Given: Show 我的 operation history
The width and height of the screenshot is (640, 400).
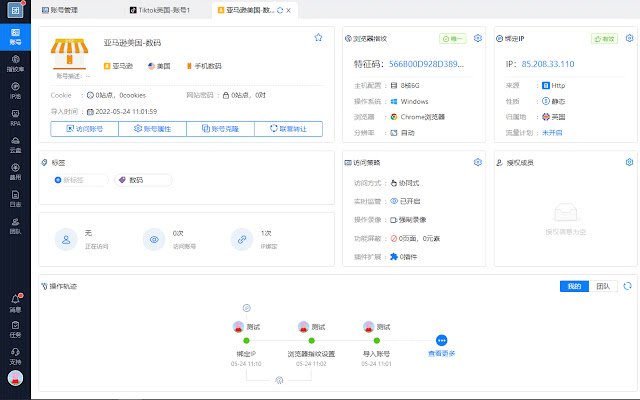Looking at the screenshot, I should (574, 286).
